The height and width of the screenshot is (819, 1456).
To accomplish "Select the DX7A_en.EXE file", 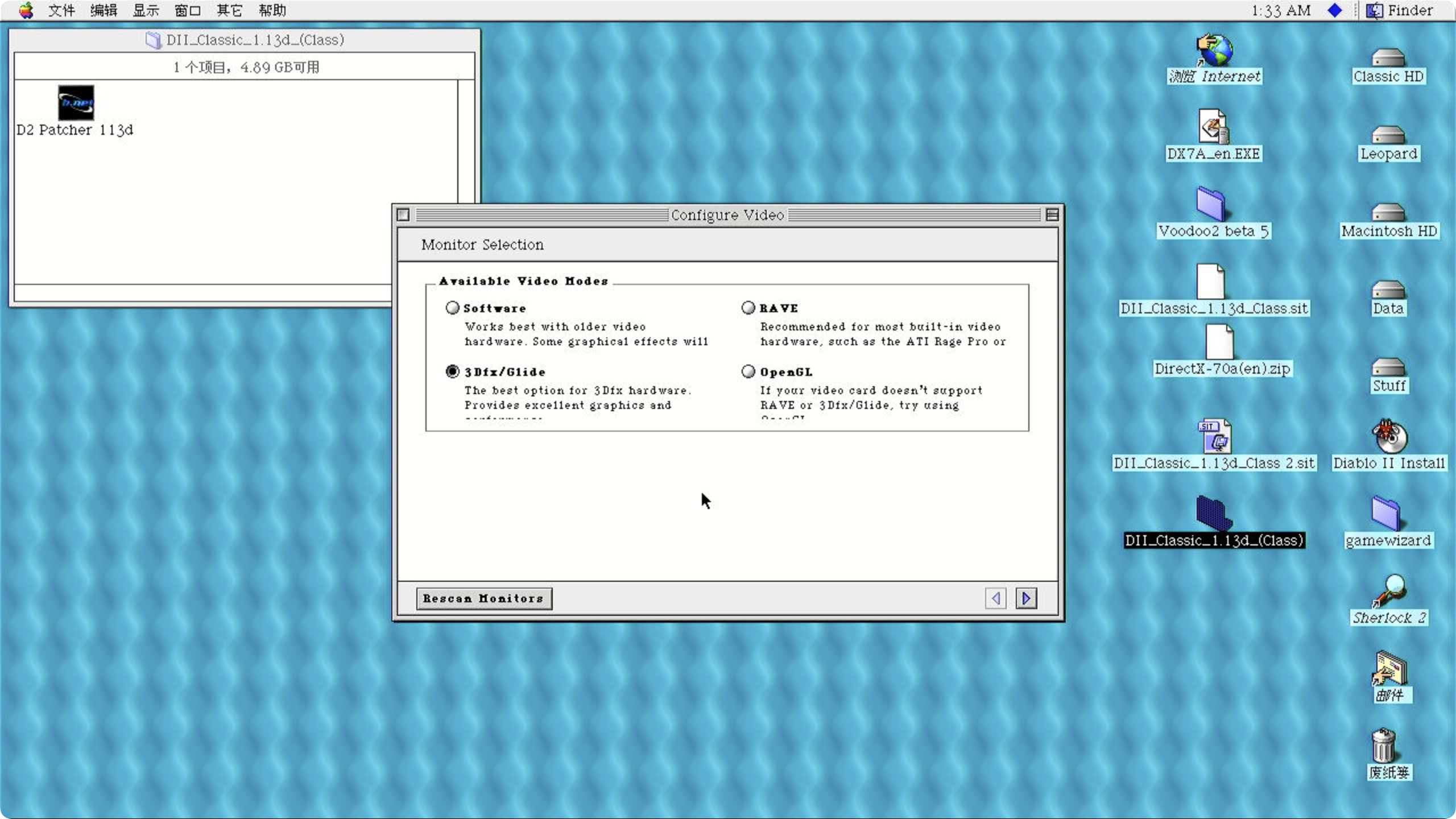I will [x=1214, y=131].
